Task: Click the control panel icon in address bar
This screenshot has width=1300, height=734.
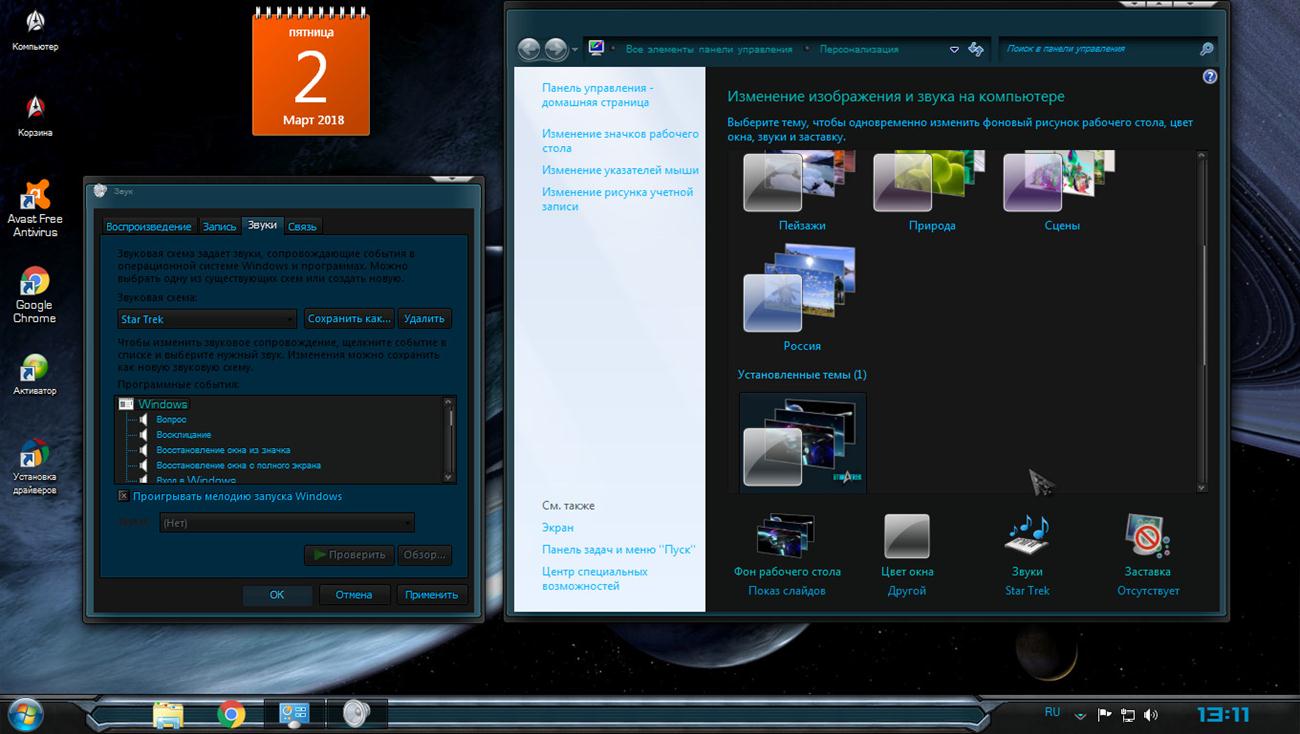Action: (x=597, y=48)
